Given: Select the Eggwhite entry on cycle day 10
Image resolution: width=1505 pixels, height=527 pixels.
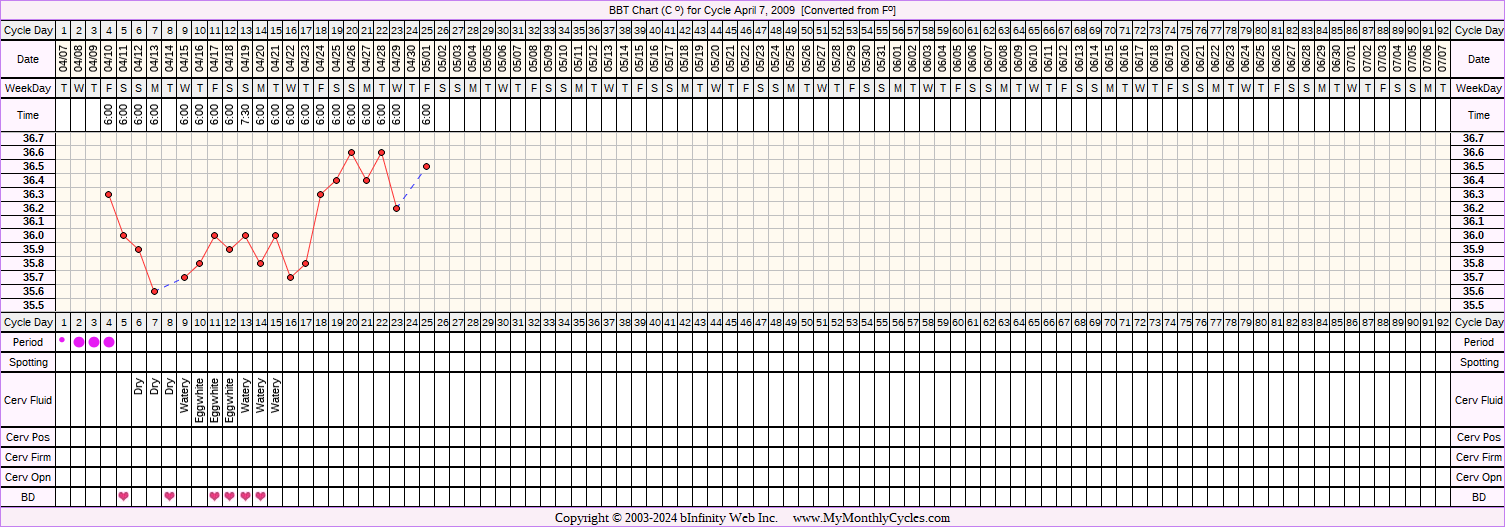Looking at the screenshot, I should 200,400.
